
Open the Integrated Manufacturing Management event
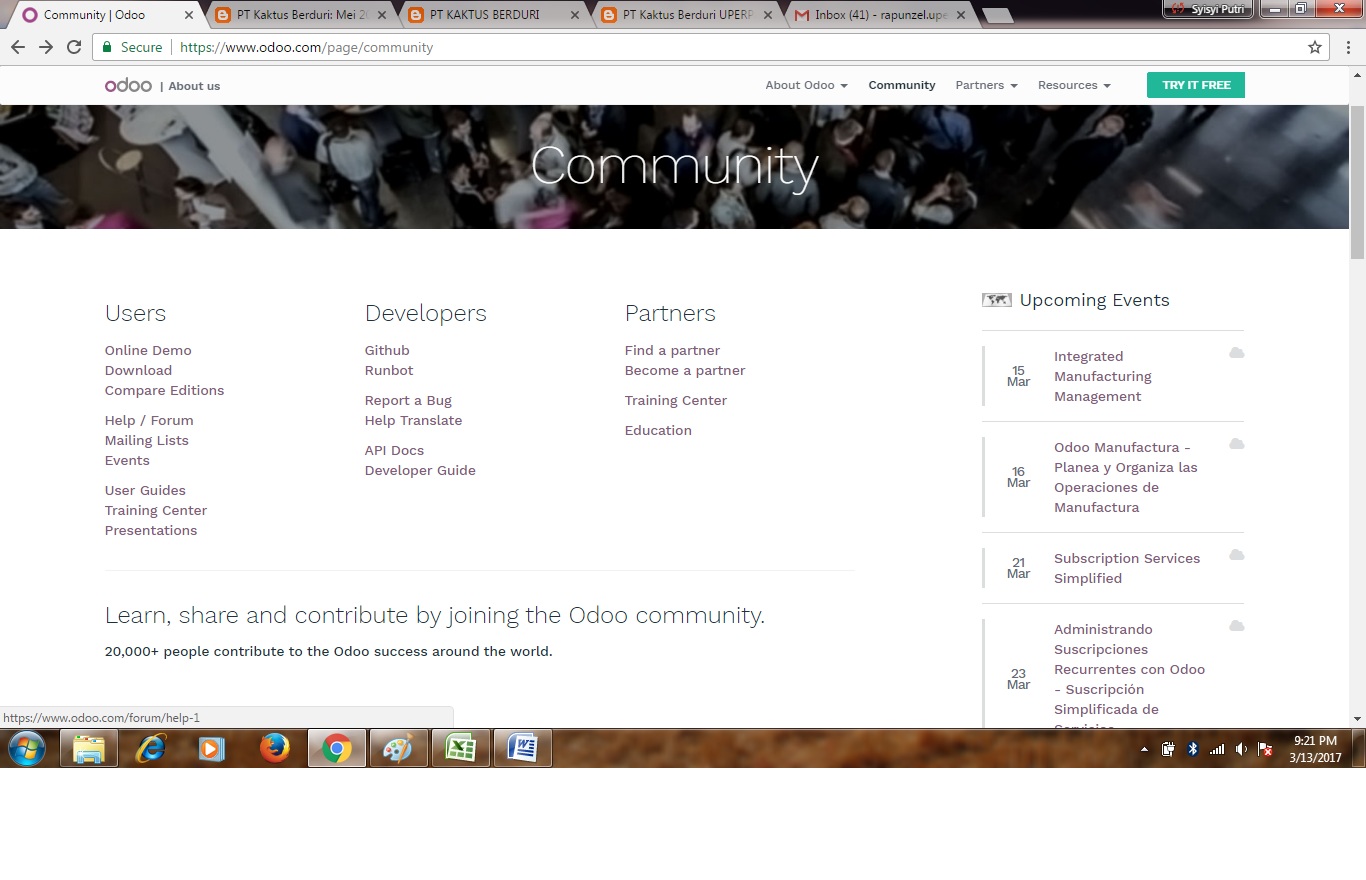[1103, 376]
